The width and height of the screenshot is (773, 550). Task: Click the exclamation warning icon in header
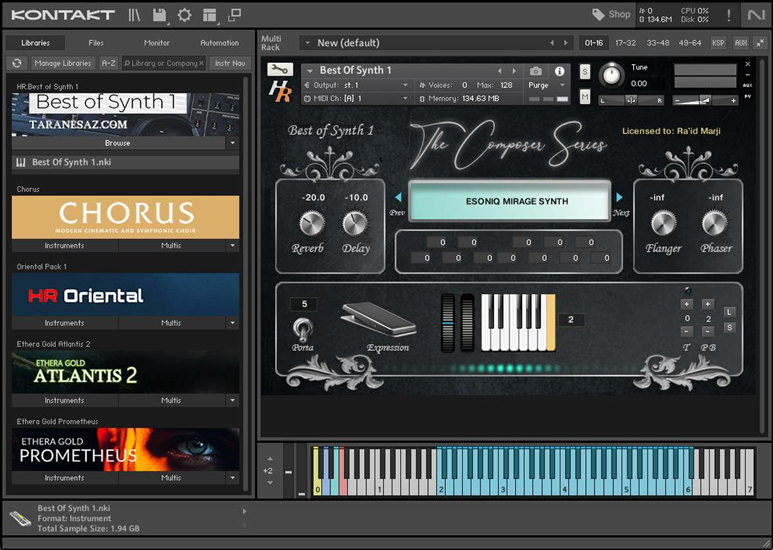pyautogui.click(x=729, y=15)
